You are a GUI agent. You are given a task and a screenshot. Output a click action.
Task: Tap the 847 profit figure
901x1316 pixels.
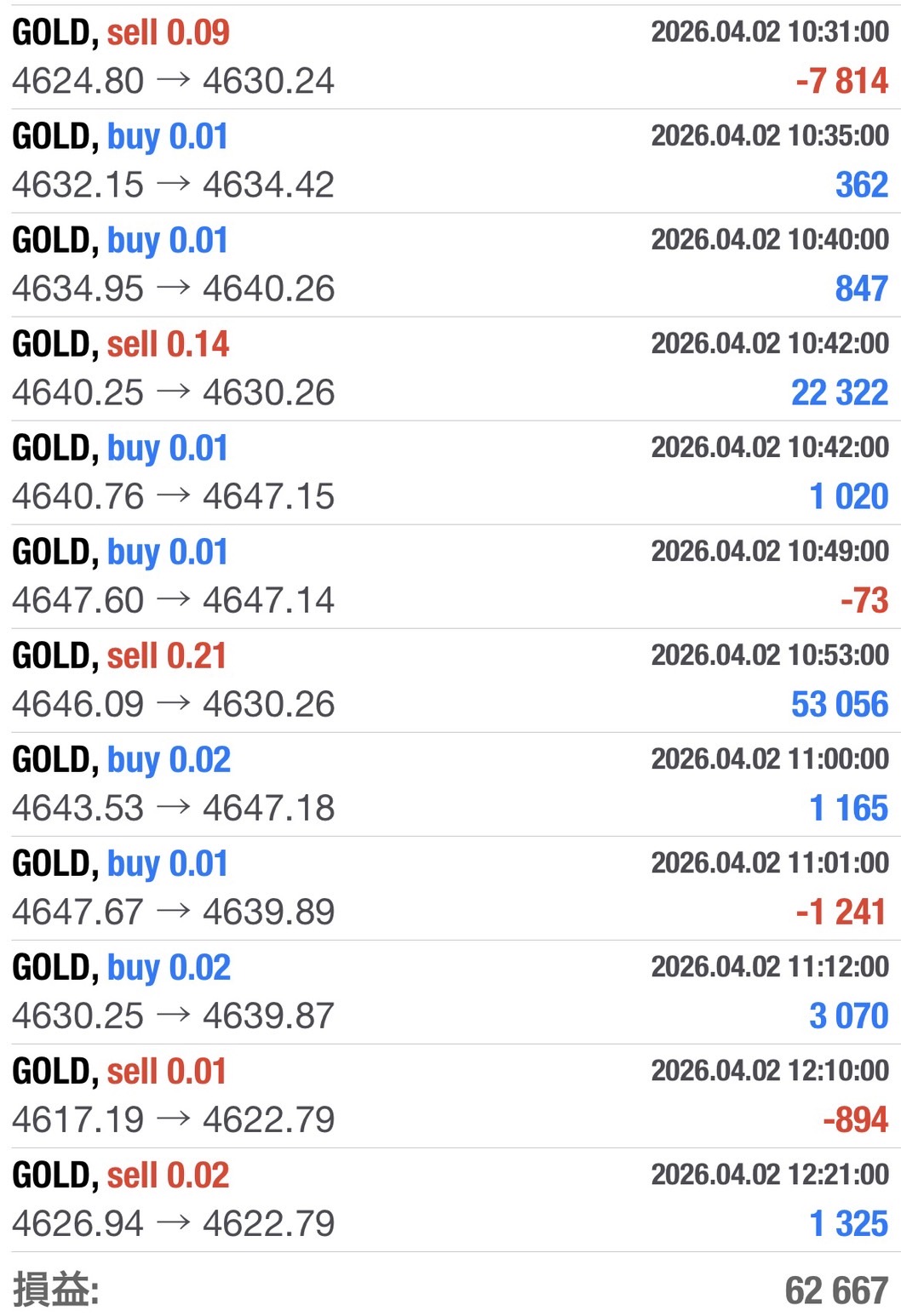point(861,289)
